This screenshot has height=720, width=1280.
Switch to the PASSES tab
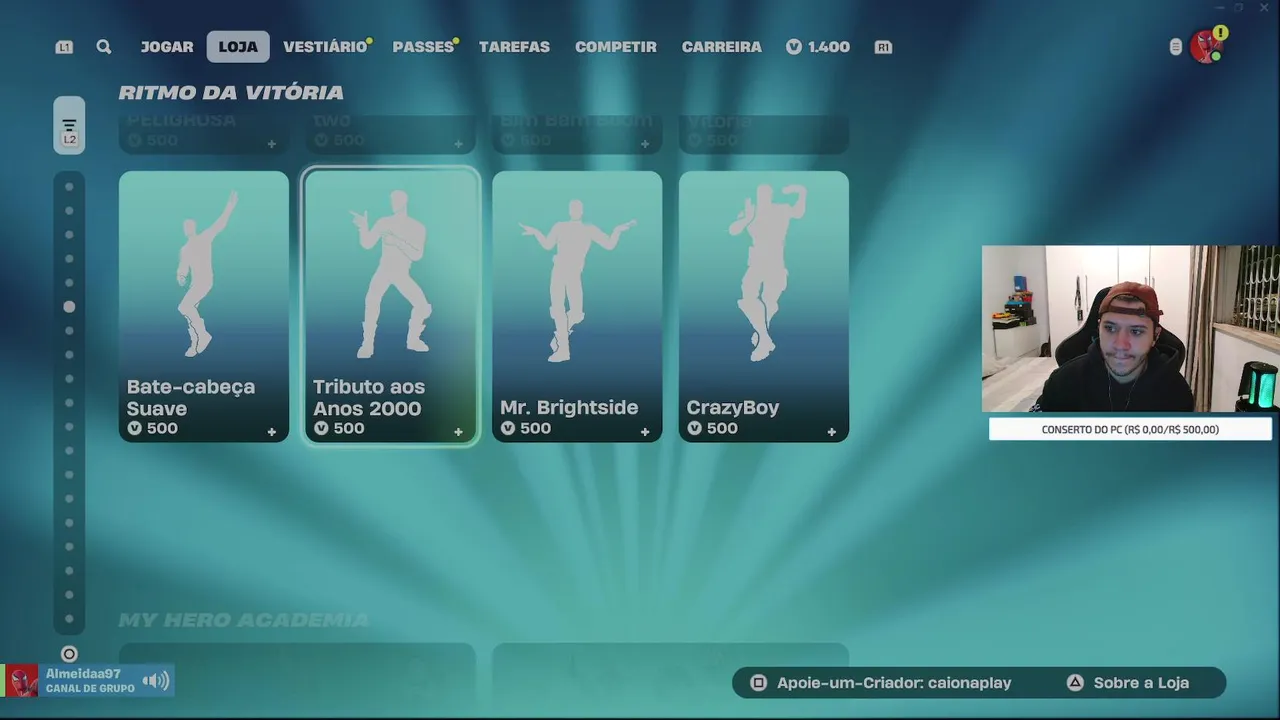click(x=423, y=47)
